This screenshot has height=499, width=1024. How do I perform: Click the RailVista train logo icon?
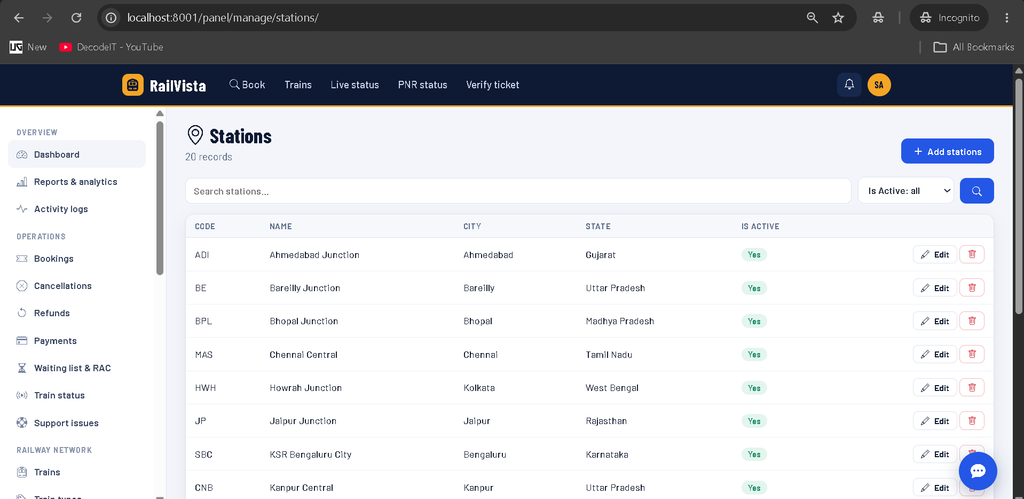pyautogui.click(x=133, y=85)
